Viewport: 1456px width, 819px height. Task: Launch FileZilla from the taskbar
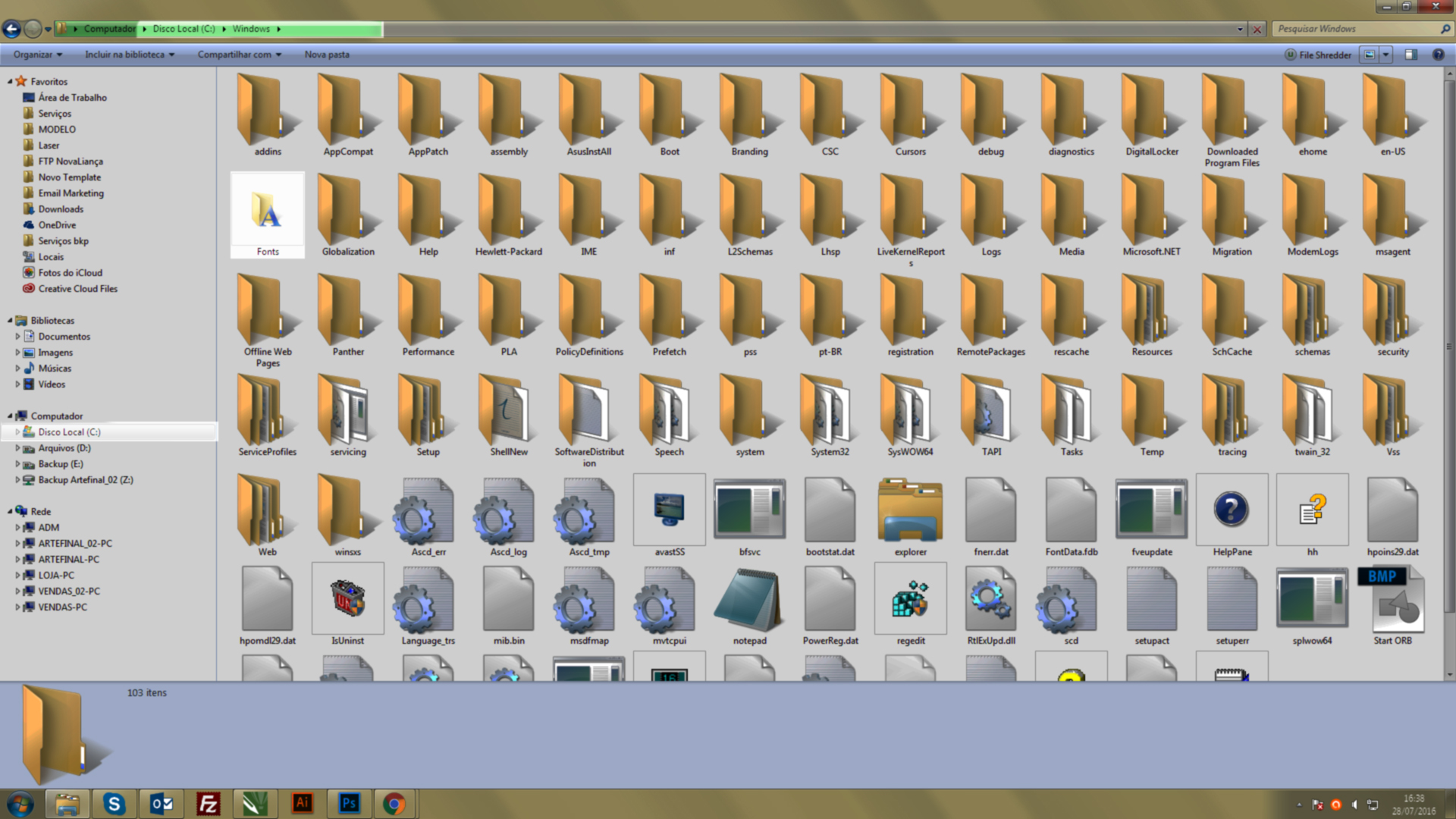[x=208, y=803]
